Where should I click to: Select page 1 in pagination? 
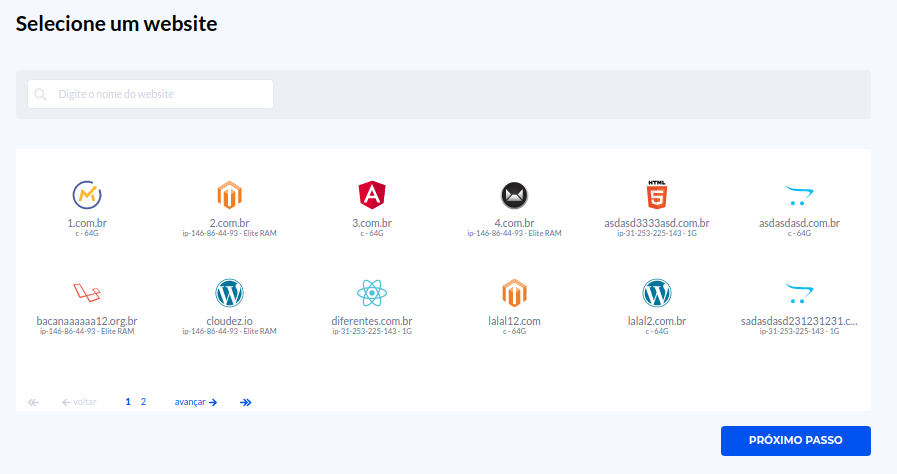pos(128,402)
